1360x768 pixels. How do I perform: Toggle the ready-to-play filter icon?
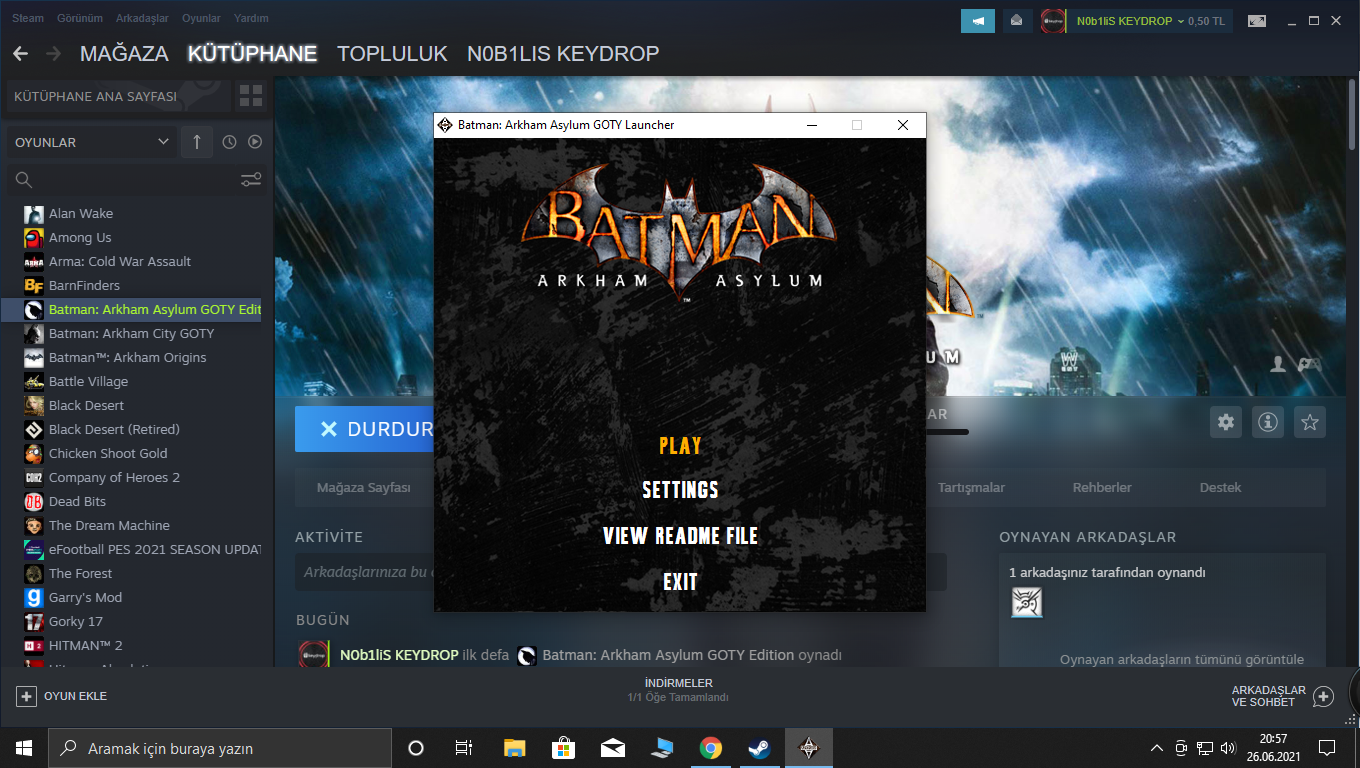coord(255,142)
